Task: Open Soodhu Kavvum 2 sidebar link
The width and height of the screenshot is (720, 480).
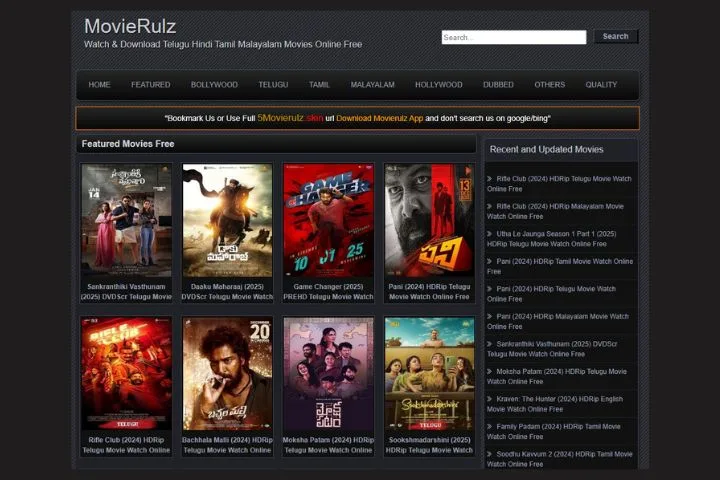Action: tap(560, 459)
